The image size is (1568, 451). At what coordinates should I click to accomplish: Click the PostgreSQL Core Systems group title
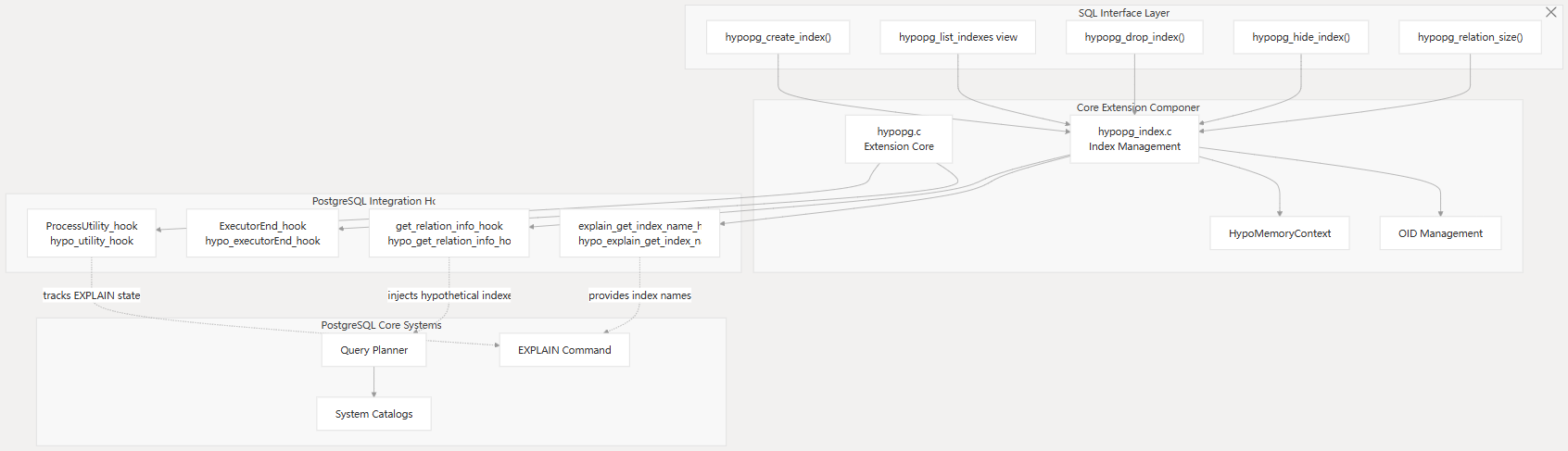pos(381,325)
